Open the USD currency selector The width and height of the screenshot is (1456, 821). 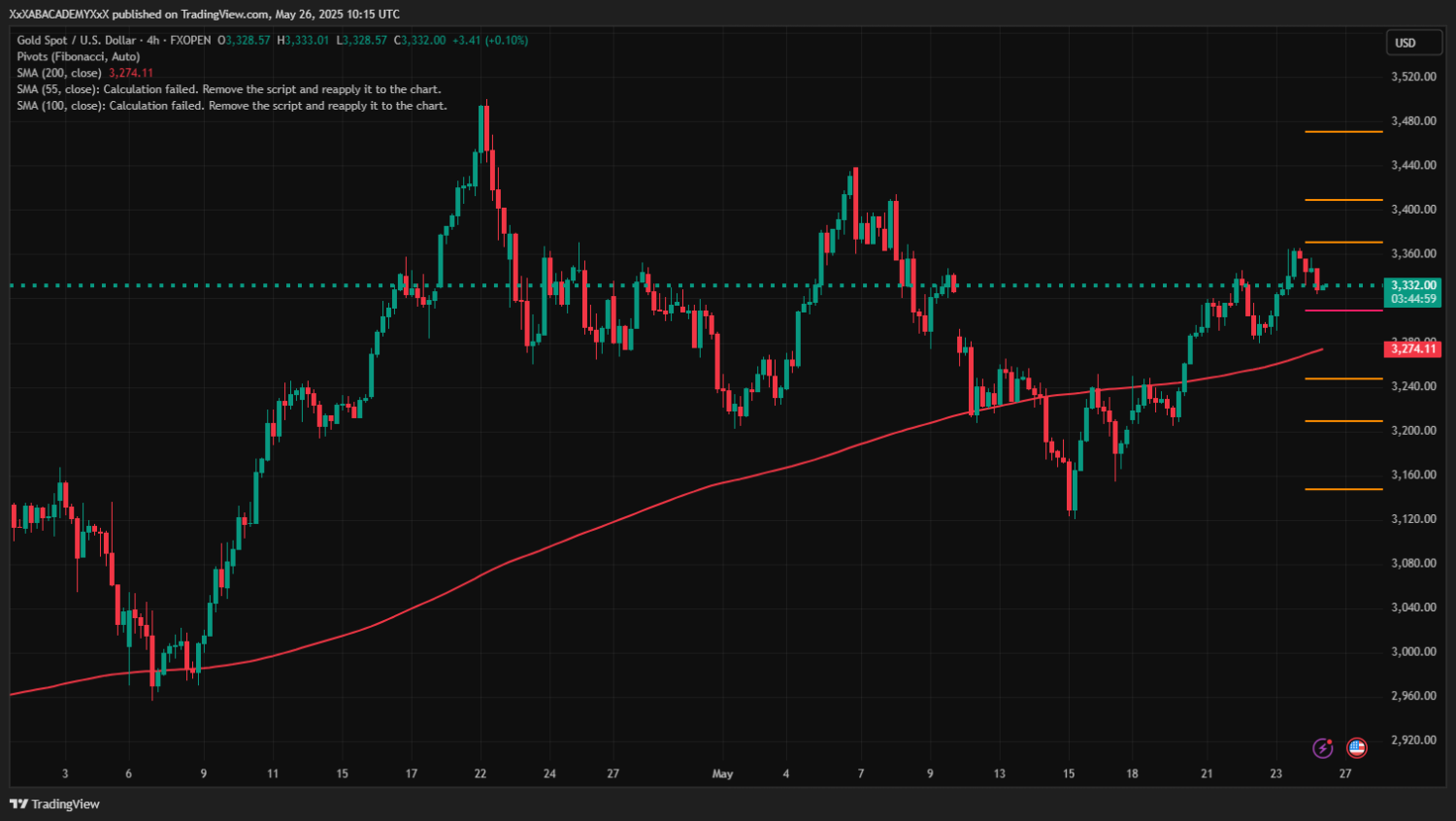point(1414,43)
